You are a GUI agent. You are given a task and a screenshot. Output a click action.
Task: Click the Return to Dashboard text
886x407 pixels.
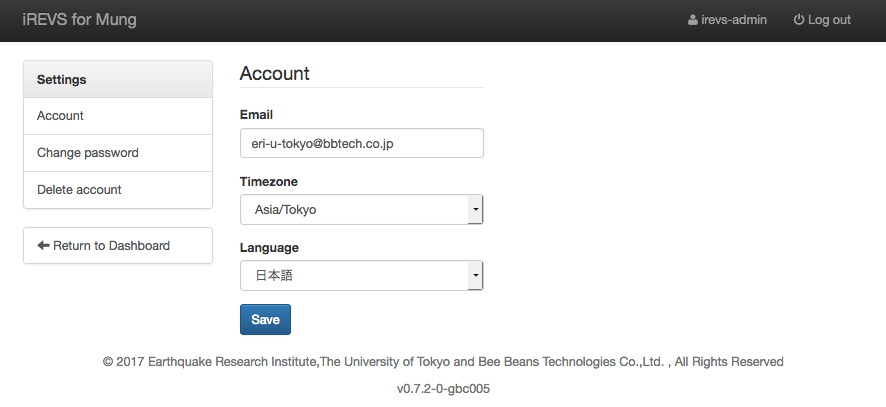pyautogui.click(x=111, y=245)
